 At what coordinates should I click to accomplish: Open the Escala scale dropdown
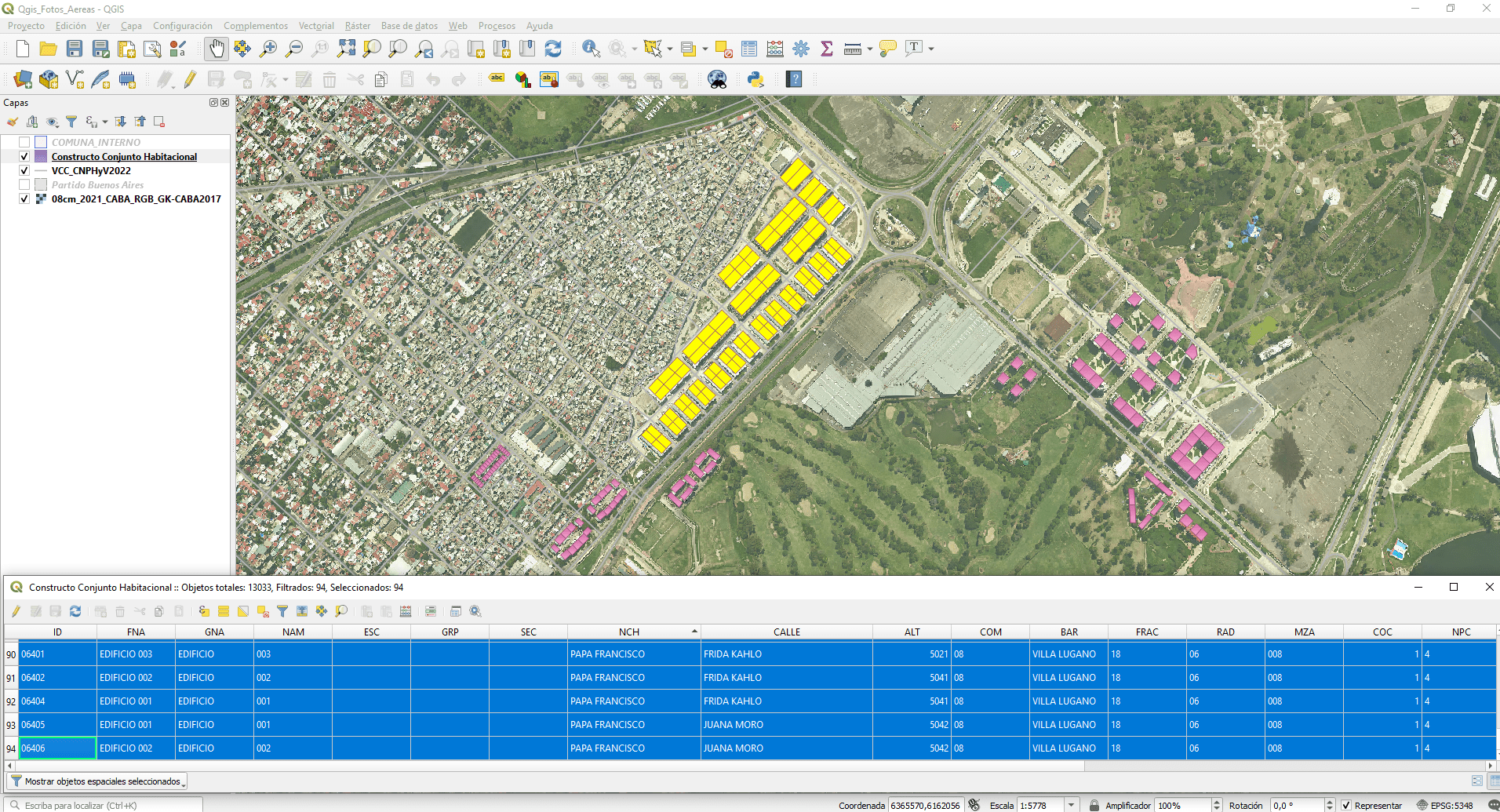1071,805
